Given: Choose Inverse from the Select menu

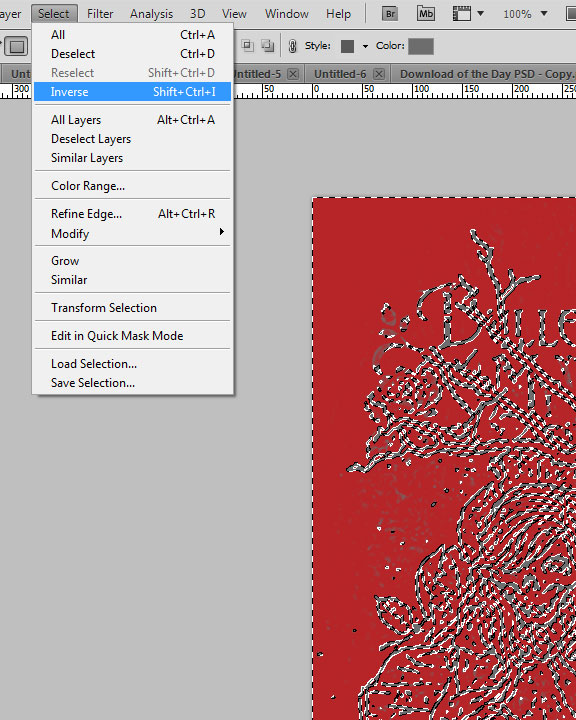Looking at the screenshot, I should coord(132,91).
